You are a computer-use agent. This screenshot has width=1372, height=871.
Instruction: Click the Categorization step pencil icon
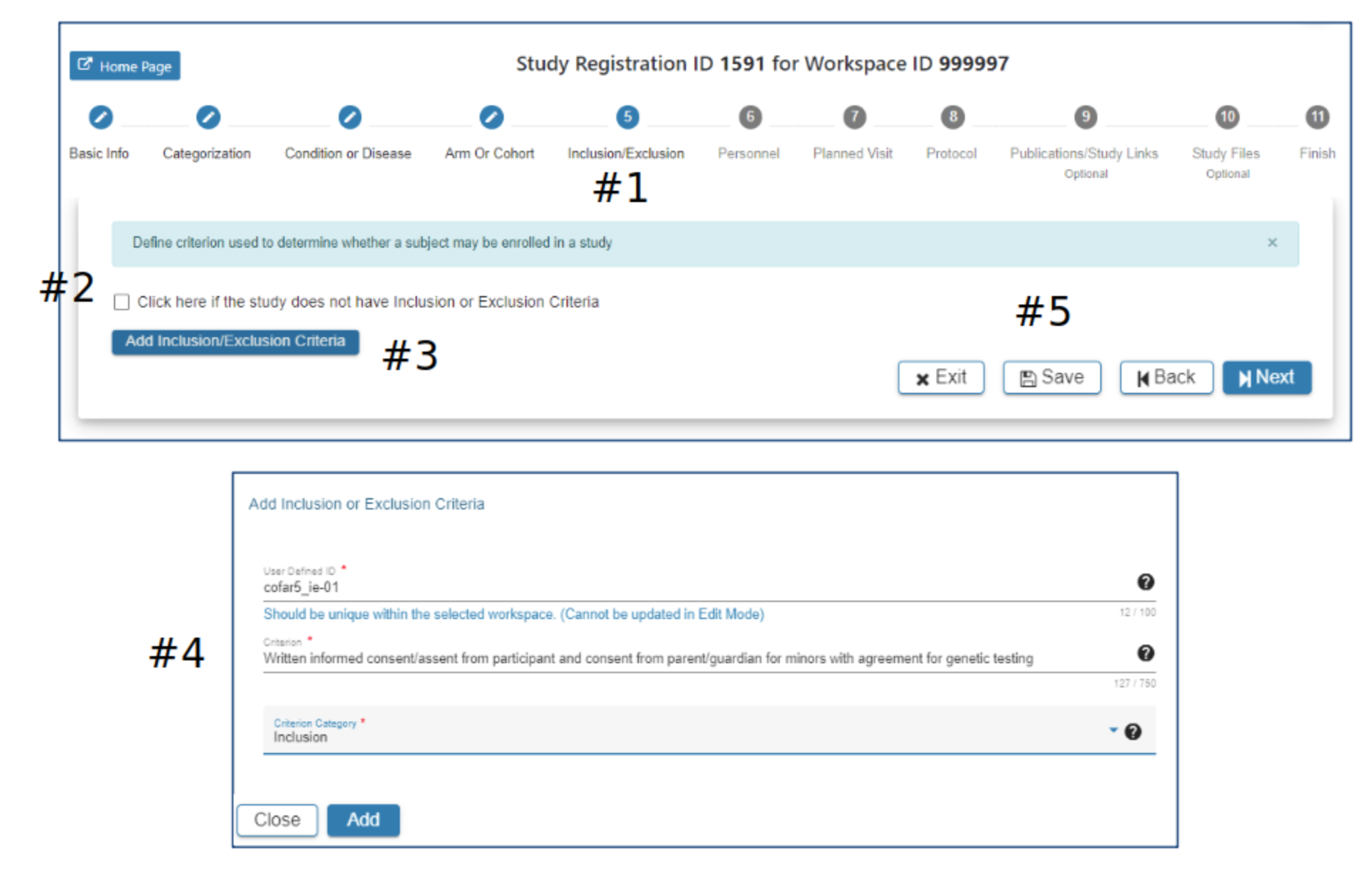coord(208,117)
